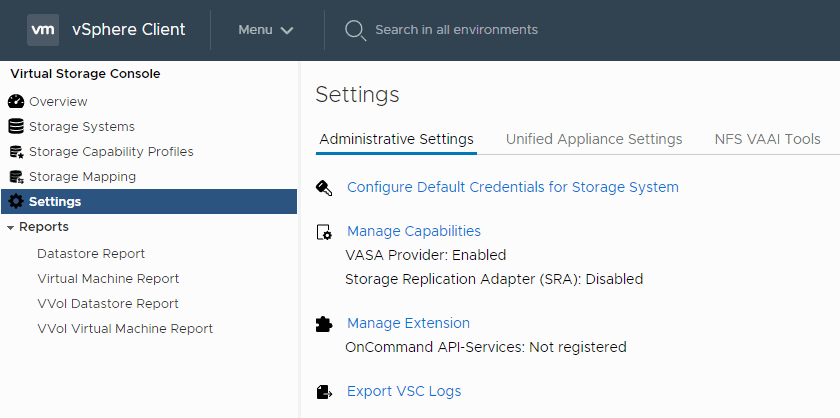The image size is (840, 418).
Task: Click the Settings gear icon in sidebar
Action: click(x=15, y=202)
